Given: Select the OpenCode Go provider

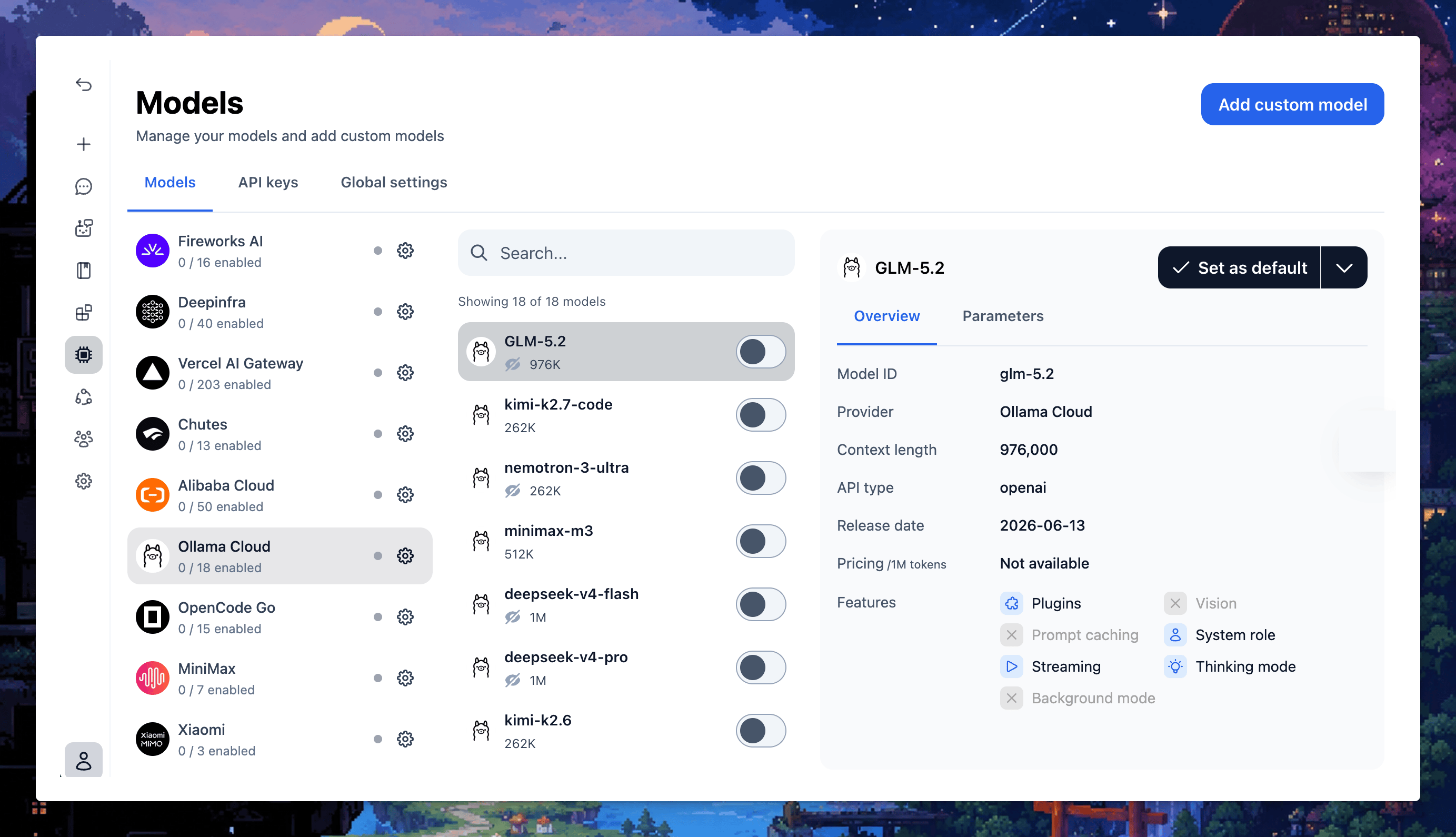Looking at the screenshot, I should [280, 617].
